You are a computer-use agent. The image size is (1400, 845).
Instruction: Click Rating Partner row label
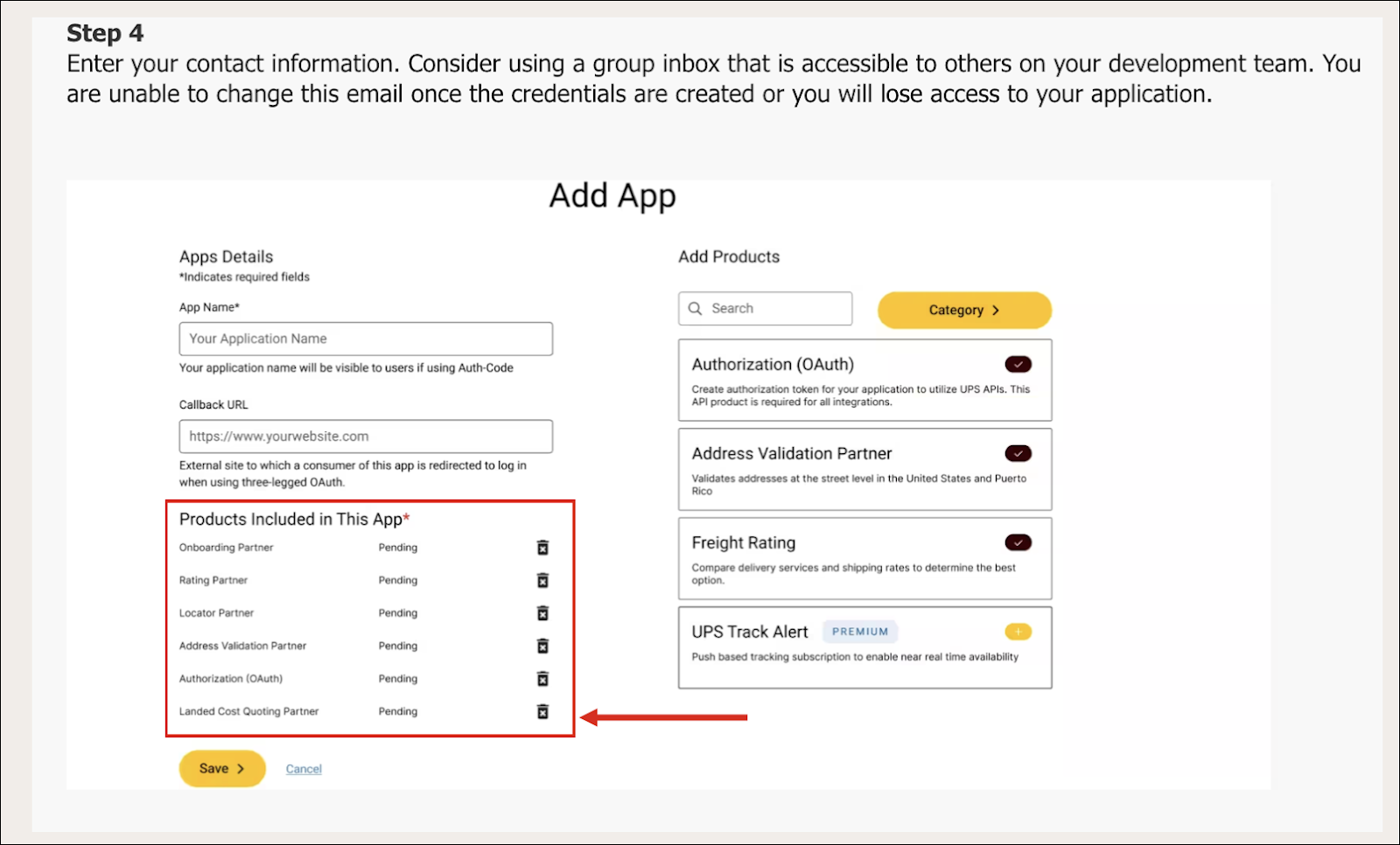pyautogui.click(x=213, y=580)
